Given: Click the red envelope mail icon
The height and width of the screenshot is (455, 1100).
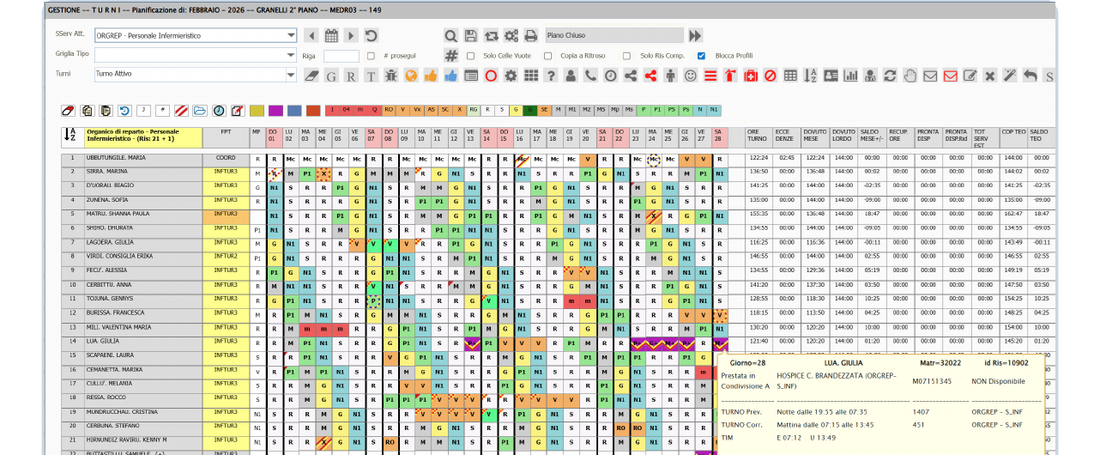Looking at the screenshot, I should point(950,76).
